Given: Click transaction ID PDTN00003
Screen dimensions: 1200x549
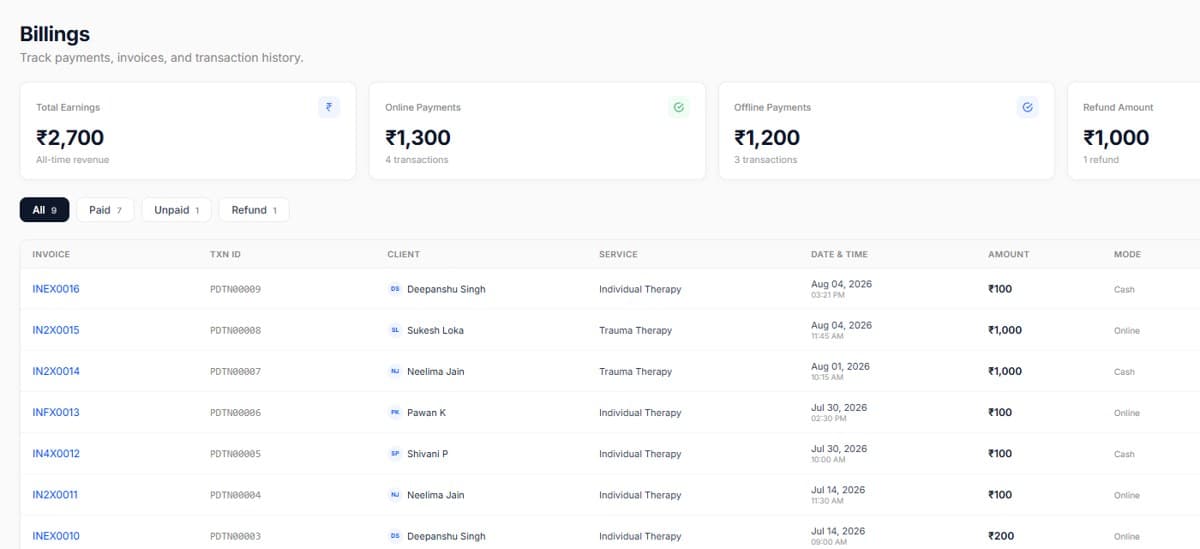Looking at the screenshot, I should [x=235, y=536].
